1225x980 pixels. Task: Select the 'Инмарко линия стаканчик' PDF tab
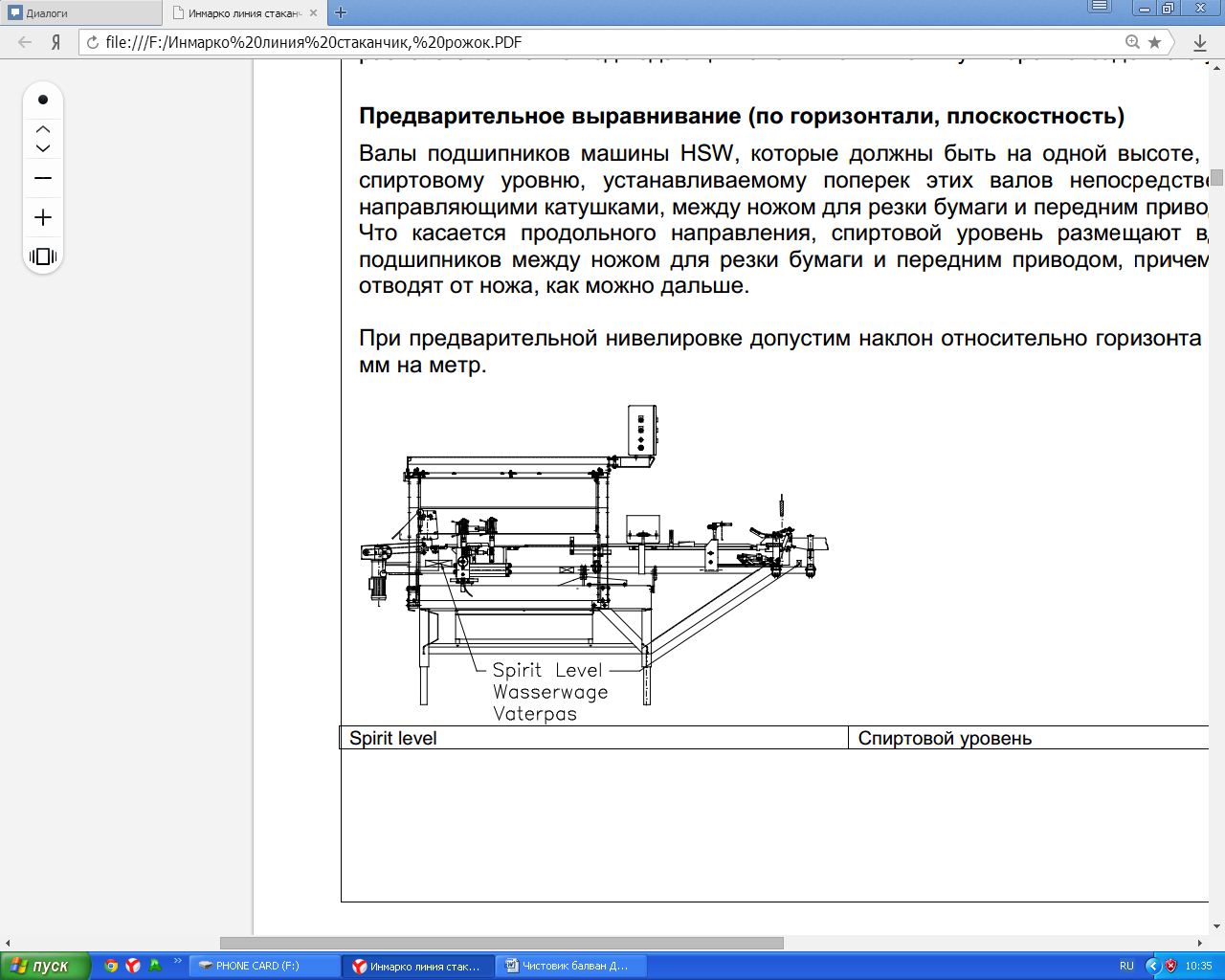pos(245,13)
